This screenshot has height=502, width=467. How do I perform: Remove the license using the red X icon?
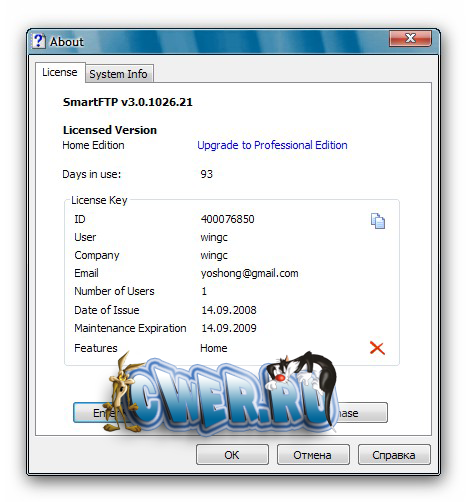377,348
